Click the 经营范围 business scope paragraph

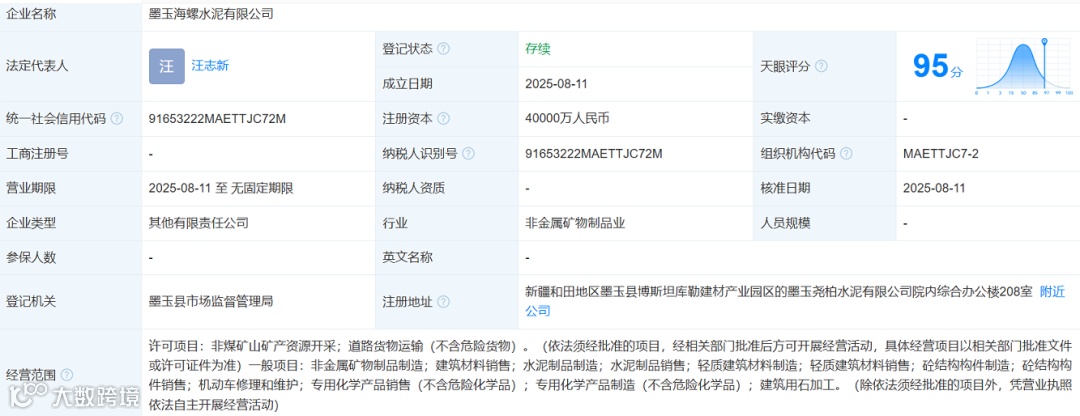click(x=610, y=375)
